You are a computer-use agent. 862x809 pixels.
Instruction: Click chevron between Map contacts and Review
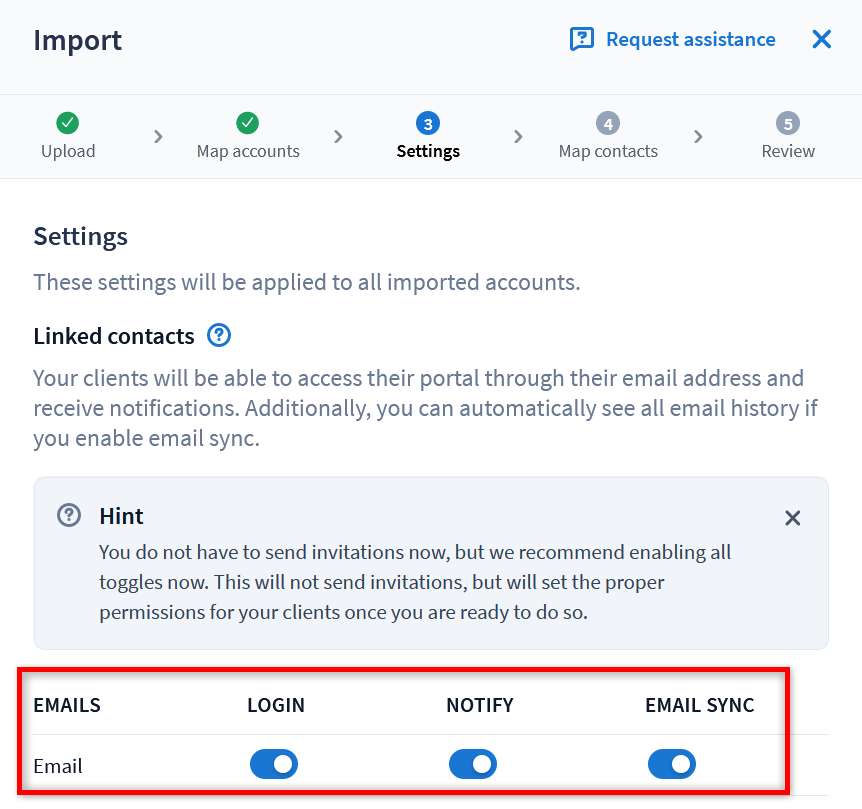[698, 136]
